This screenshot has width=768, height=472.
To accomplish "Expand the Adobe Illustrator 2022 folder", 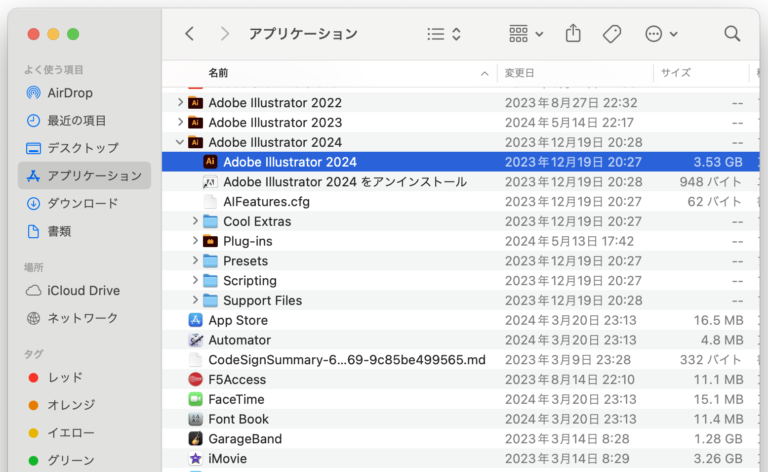I will click(x=180, y=102).
